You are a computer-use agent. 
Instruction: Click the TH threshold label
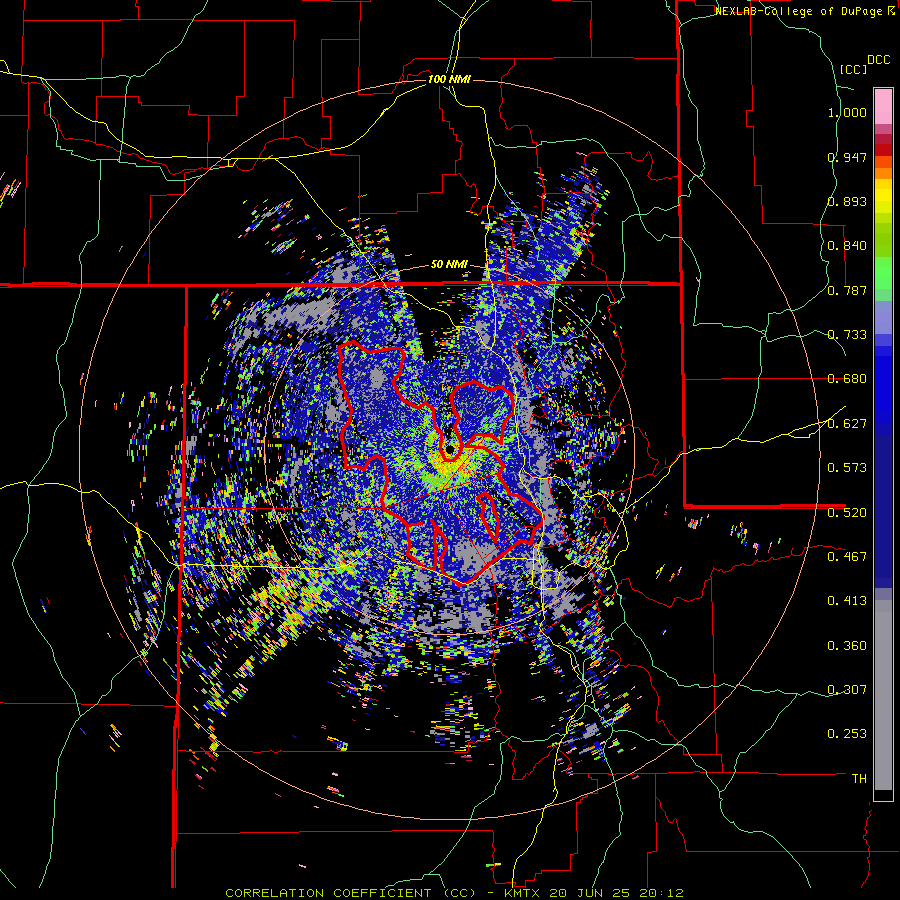tap(859, 778)
